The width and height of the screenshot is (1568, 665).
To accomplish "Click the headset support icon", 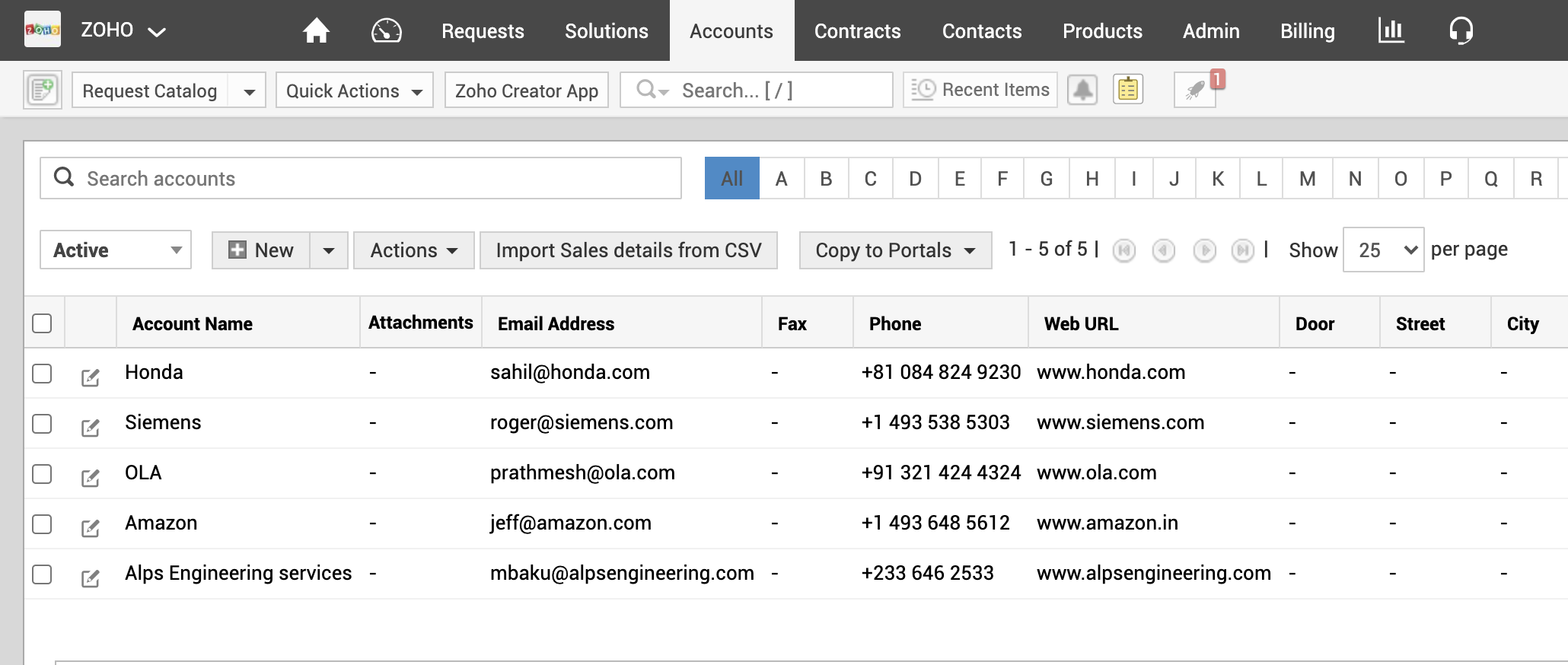I will [1461, 30].
